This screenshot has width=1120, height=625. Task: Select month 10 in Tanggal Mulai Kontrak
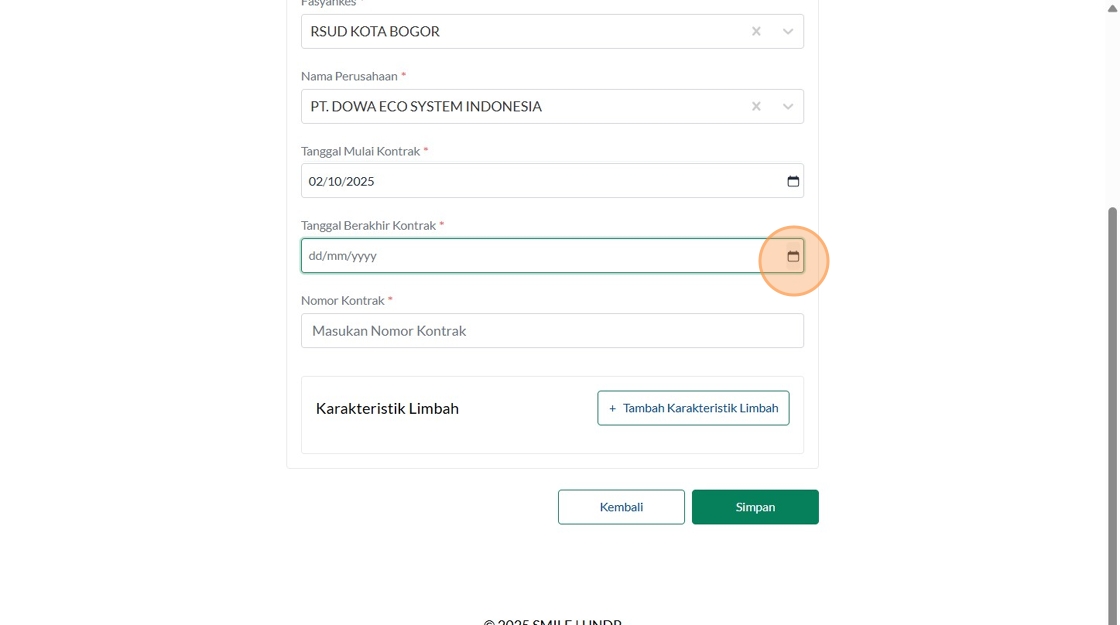(335, 182)
